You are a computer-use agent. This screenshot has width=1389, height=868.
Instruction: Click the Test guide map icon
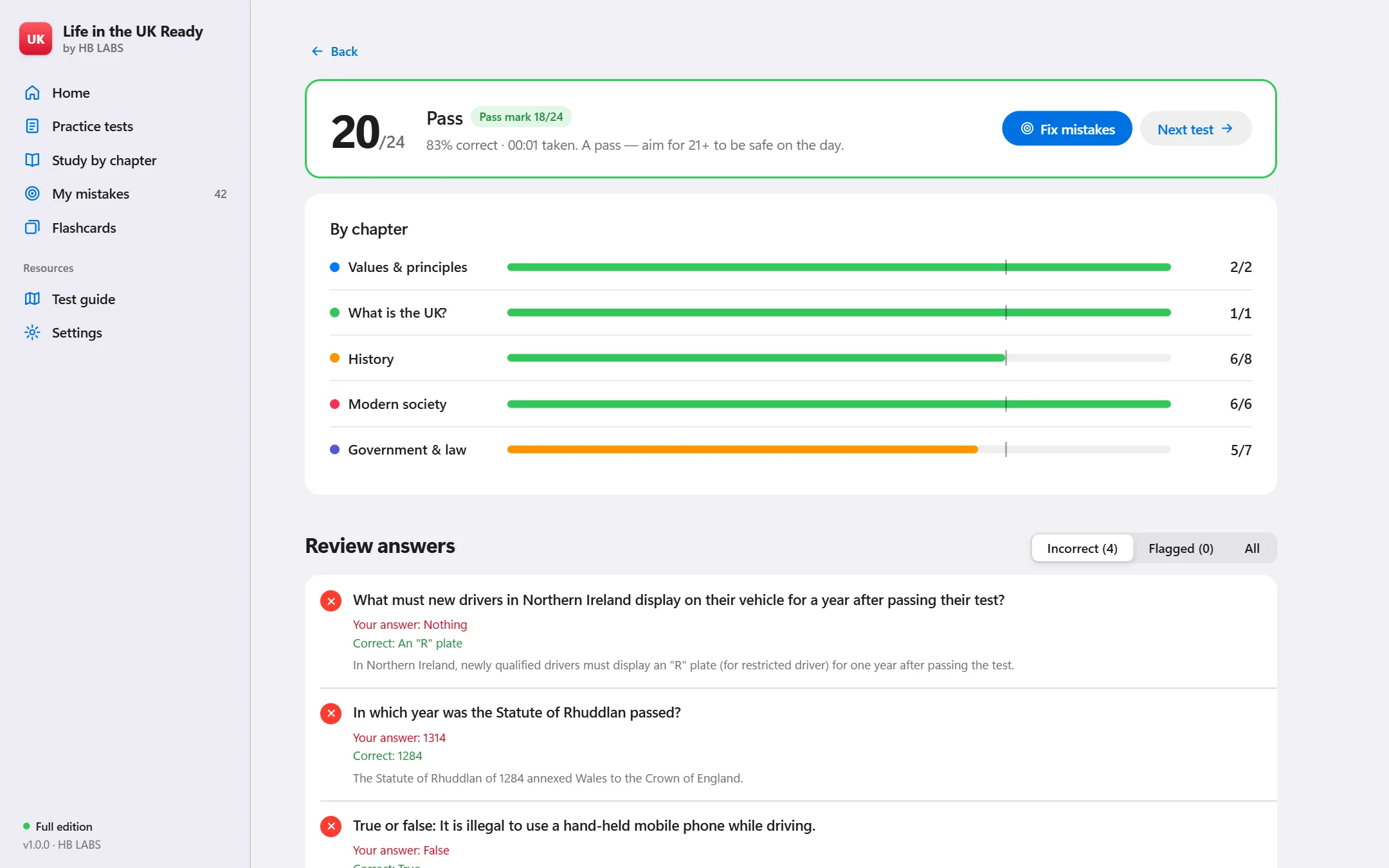[32, 299]
